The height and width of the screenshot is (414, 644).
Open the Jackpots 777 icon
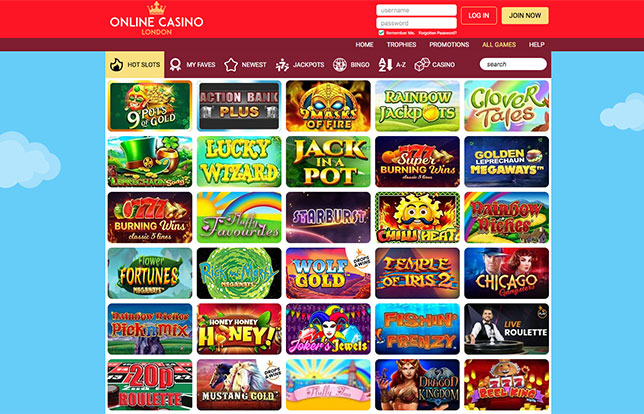tap(282, 64)
